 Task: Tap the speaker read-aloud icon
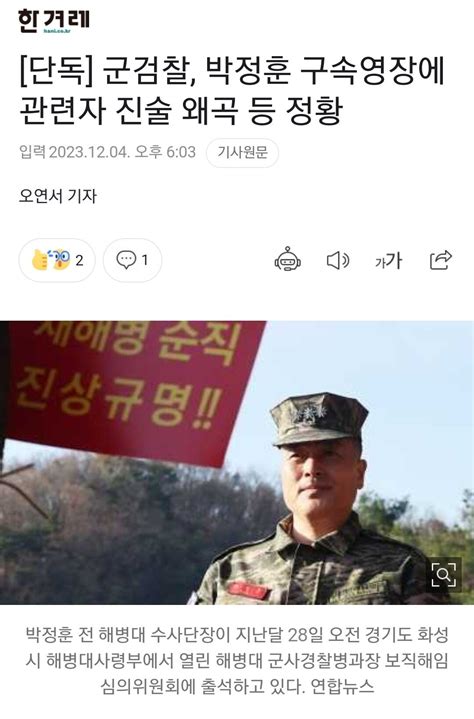click(338, 260)
